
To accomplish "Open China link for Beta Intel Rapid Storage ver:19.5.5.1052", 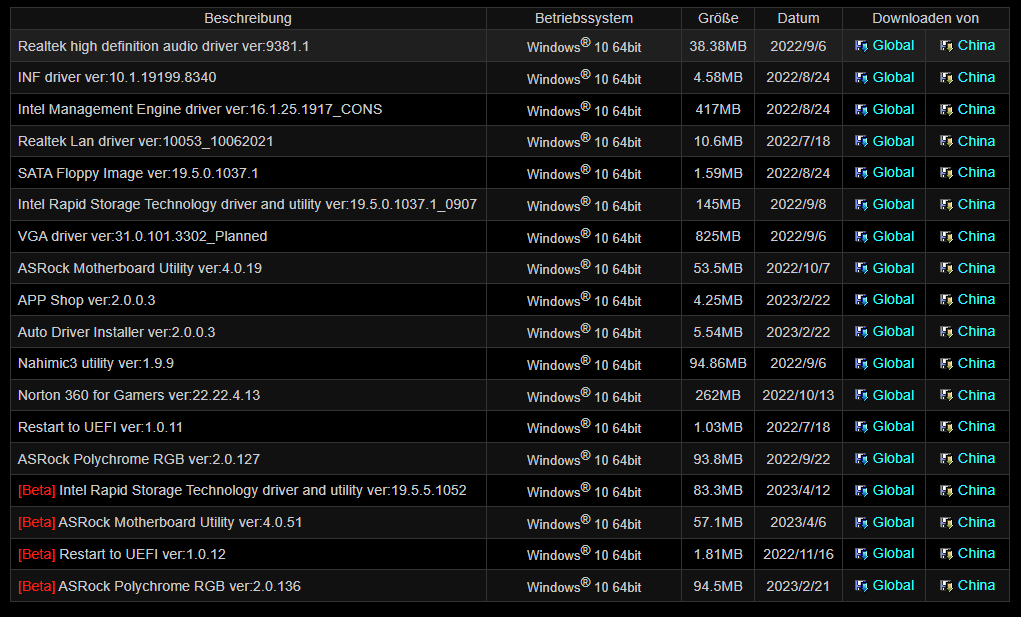I will (x=976, y=490).
